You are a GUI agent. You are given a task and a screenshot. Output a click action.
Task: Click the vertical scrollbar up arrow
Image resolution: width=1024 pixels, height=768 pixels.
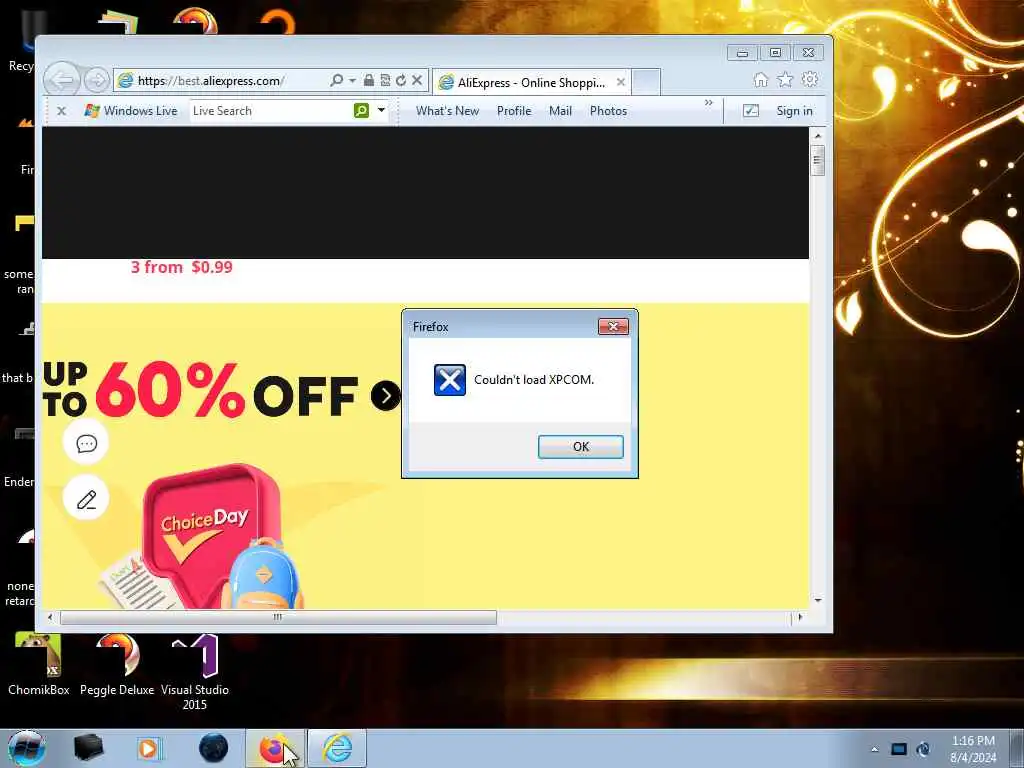tap(818, 136)
